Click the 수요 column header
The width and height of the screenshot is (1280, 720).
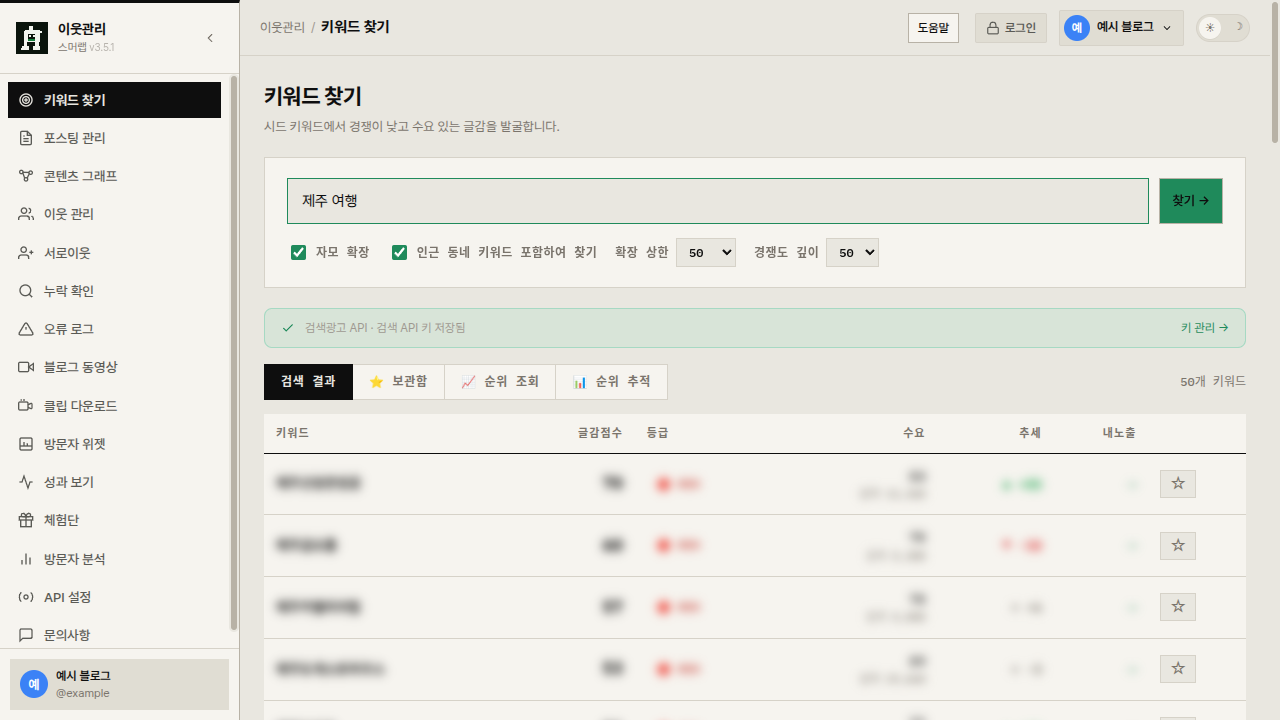(914, 433)
